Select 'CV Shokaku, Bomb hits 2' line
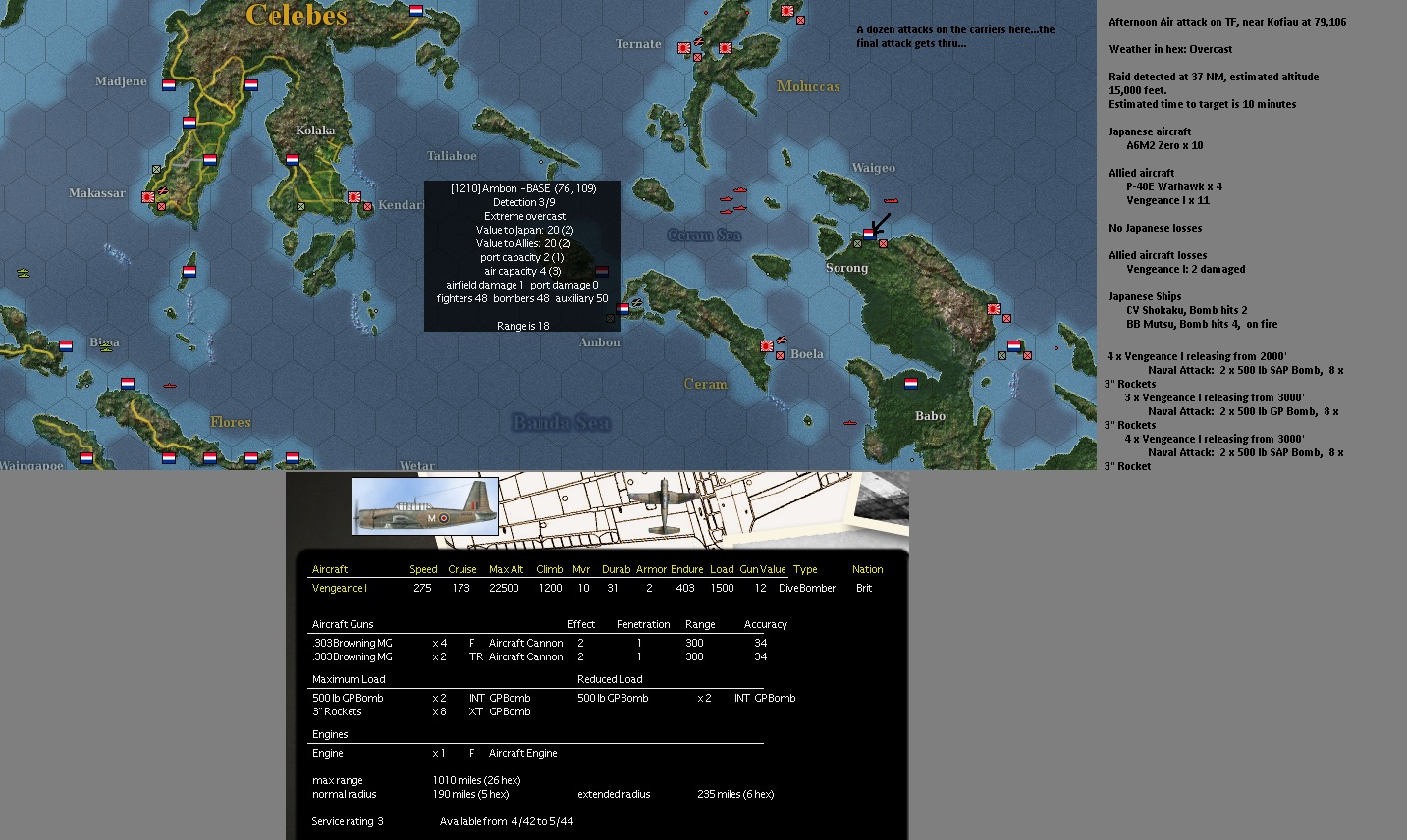 pos(1187,310)
